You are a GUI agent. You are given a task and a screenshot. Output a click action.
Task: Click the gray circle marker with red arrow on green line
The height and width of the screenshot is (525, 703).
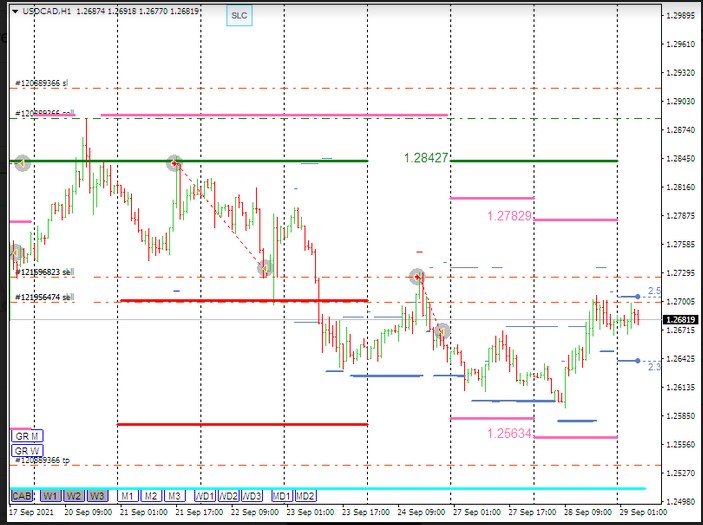click(x=174, y=162)
